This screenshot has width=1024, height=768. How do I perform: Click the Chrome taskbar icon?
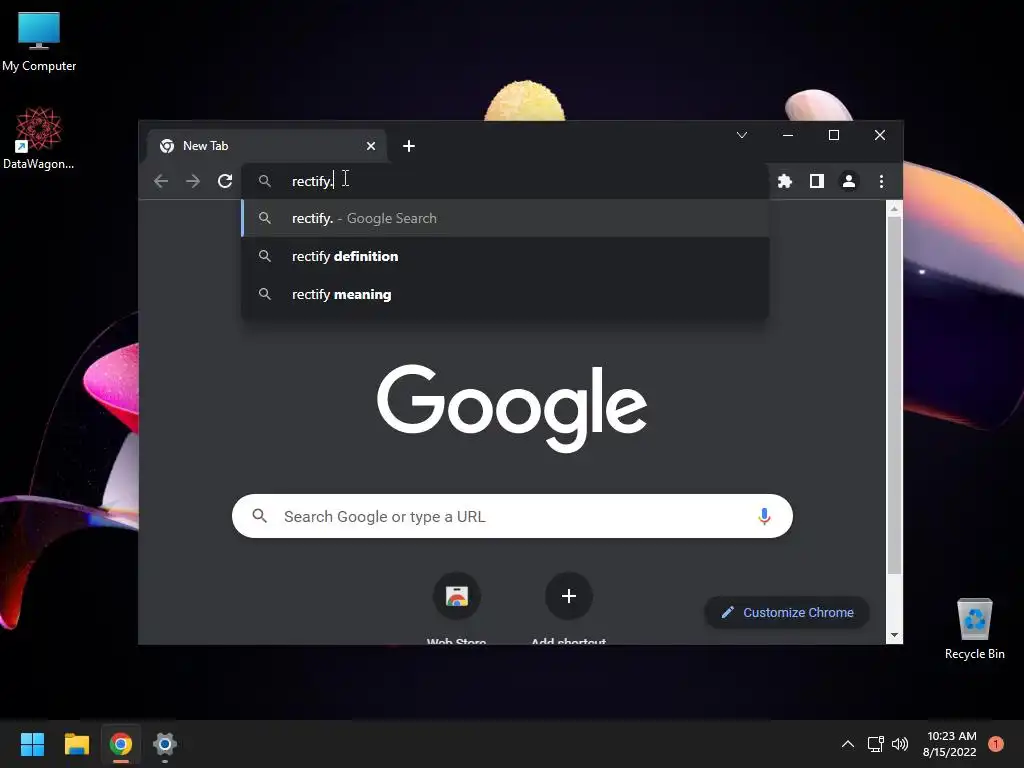(121, 744)
